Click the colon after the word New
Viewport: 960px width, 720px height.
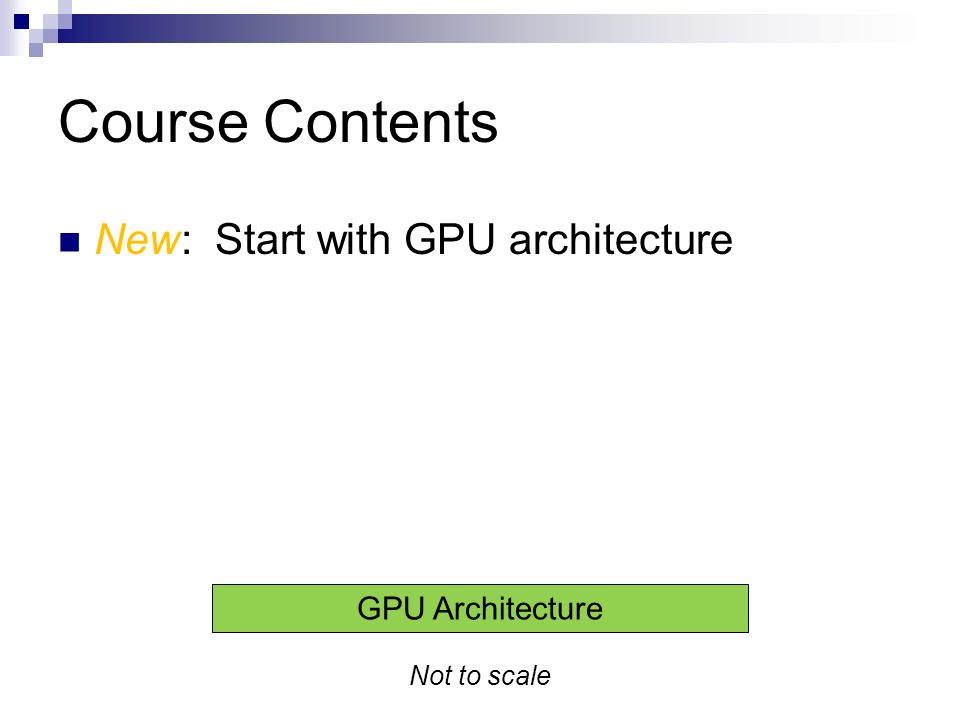pos(186,243)
